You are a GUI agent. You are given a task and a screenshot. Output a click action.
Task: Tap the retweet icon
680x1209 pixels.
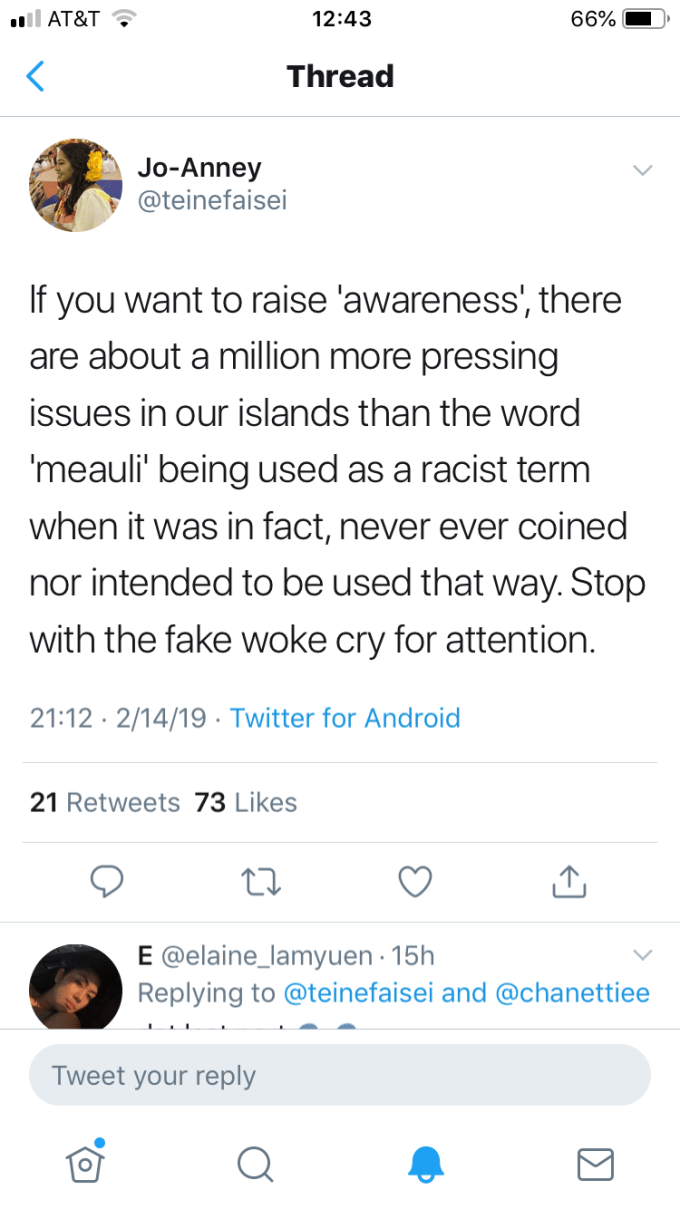point(260,880)
